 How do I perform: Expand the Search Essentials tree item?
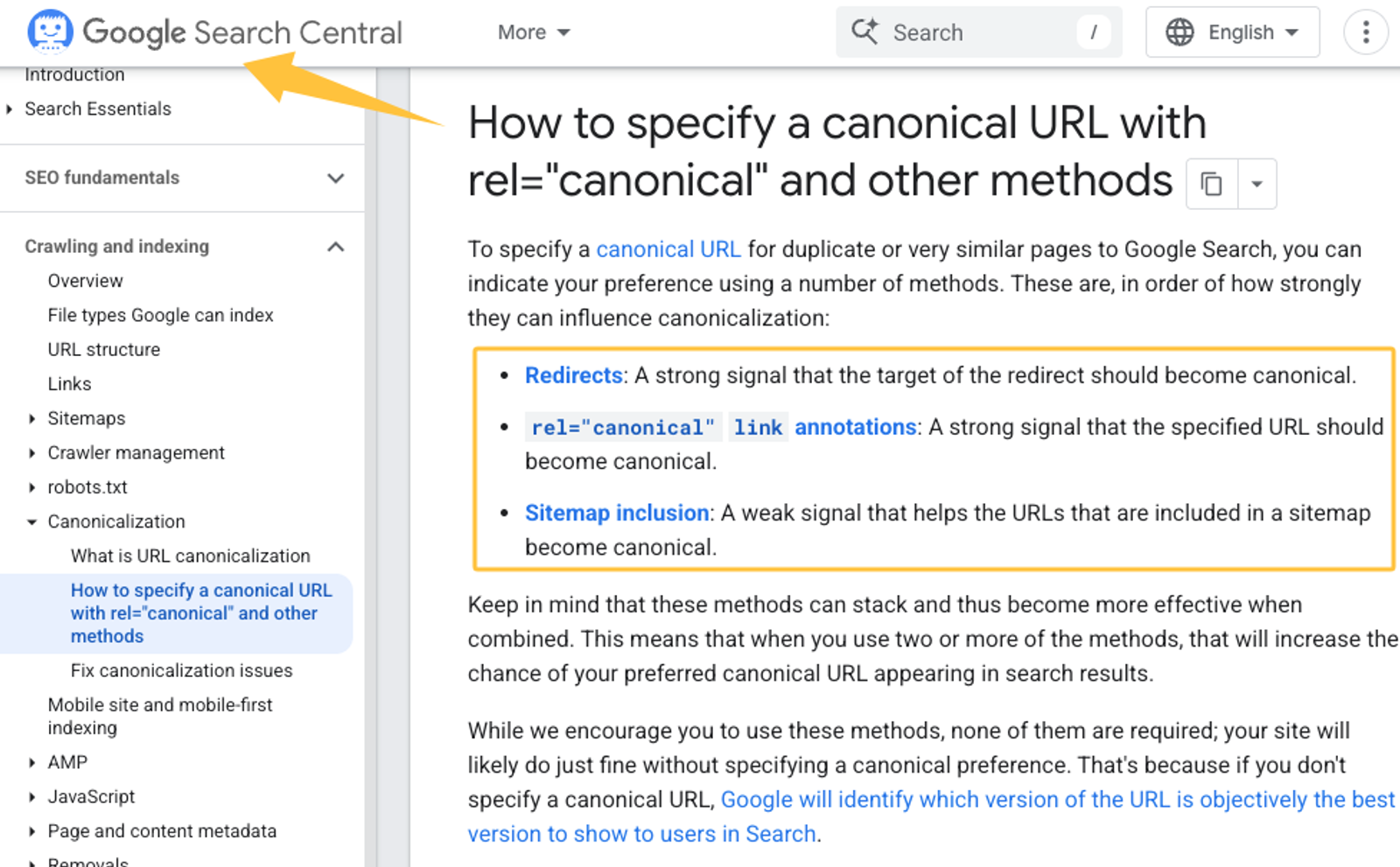[x=10, y=108]
